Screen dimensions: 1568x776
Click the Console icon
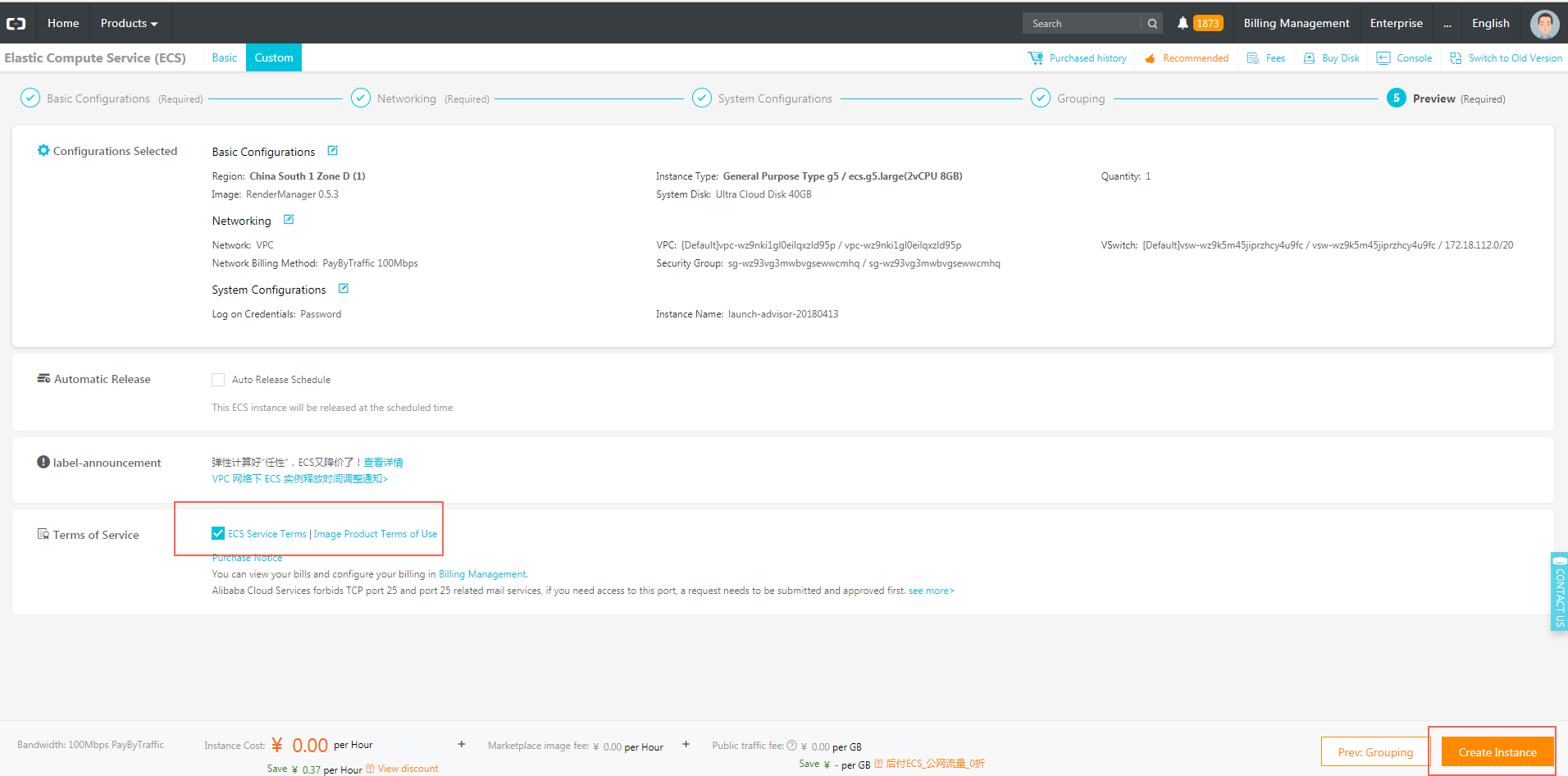click(1383, 58)
